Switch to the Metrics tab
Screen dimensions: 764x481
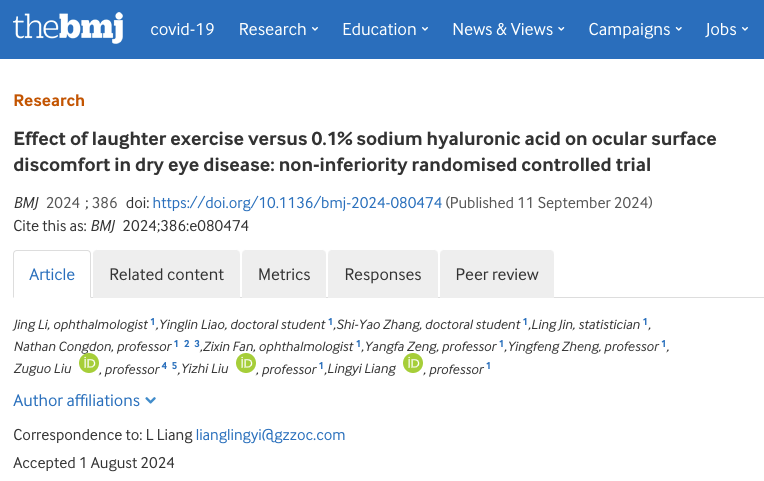[284, 274]
